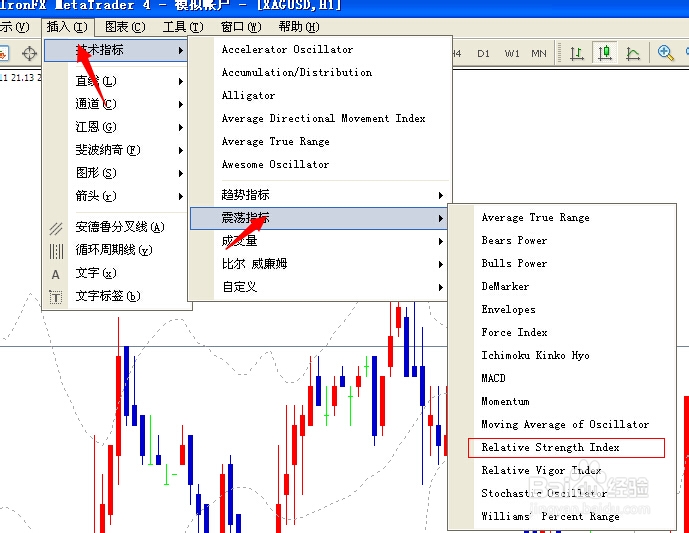Screen dimensions: 689x533
Task: Expand the 比尔 威廉姆 submenu
Action: click(319, 264)
